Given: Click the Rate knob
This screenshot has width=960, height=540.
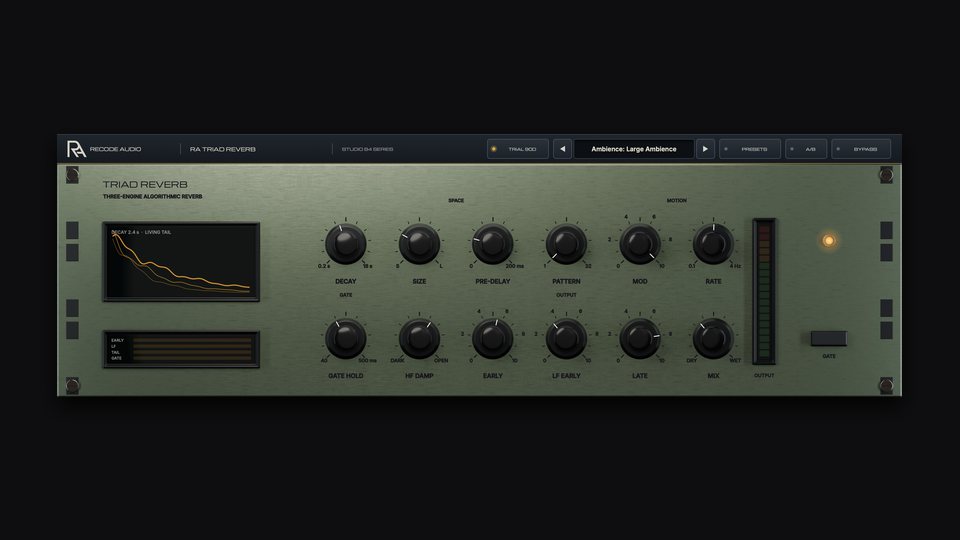Looking at the screenshot, I should (713, 244).
